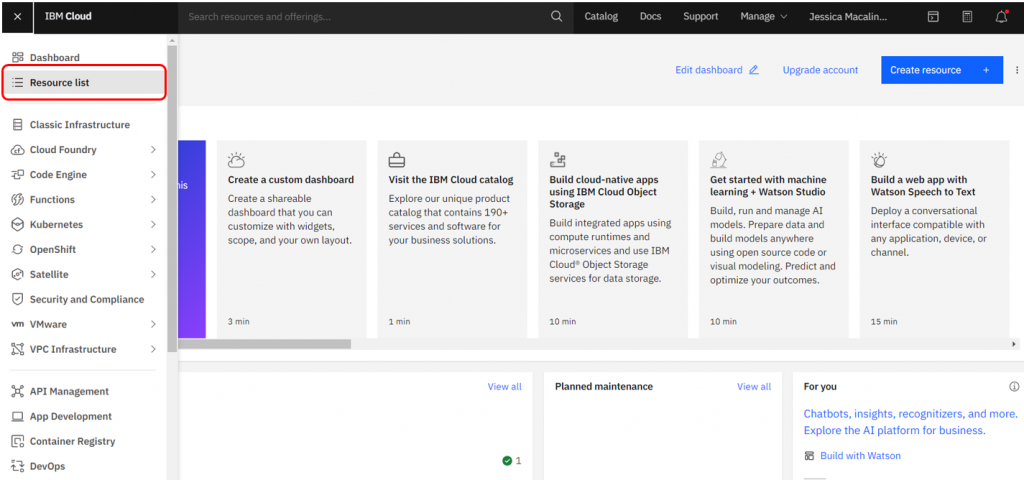Click View all beside Planned maintenance
The height and width of the screenshot is (480, 1024).
(x=754, y=387)
